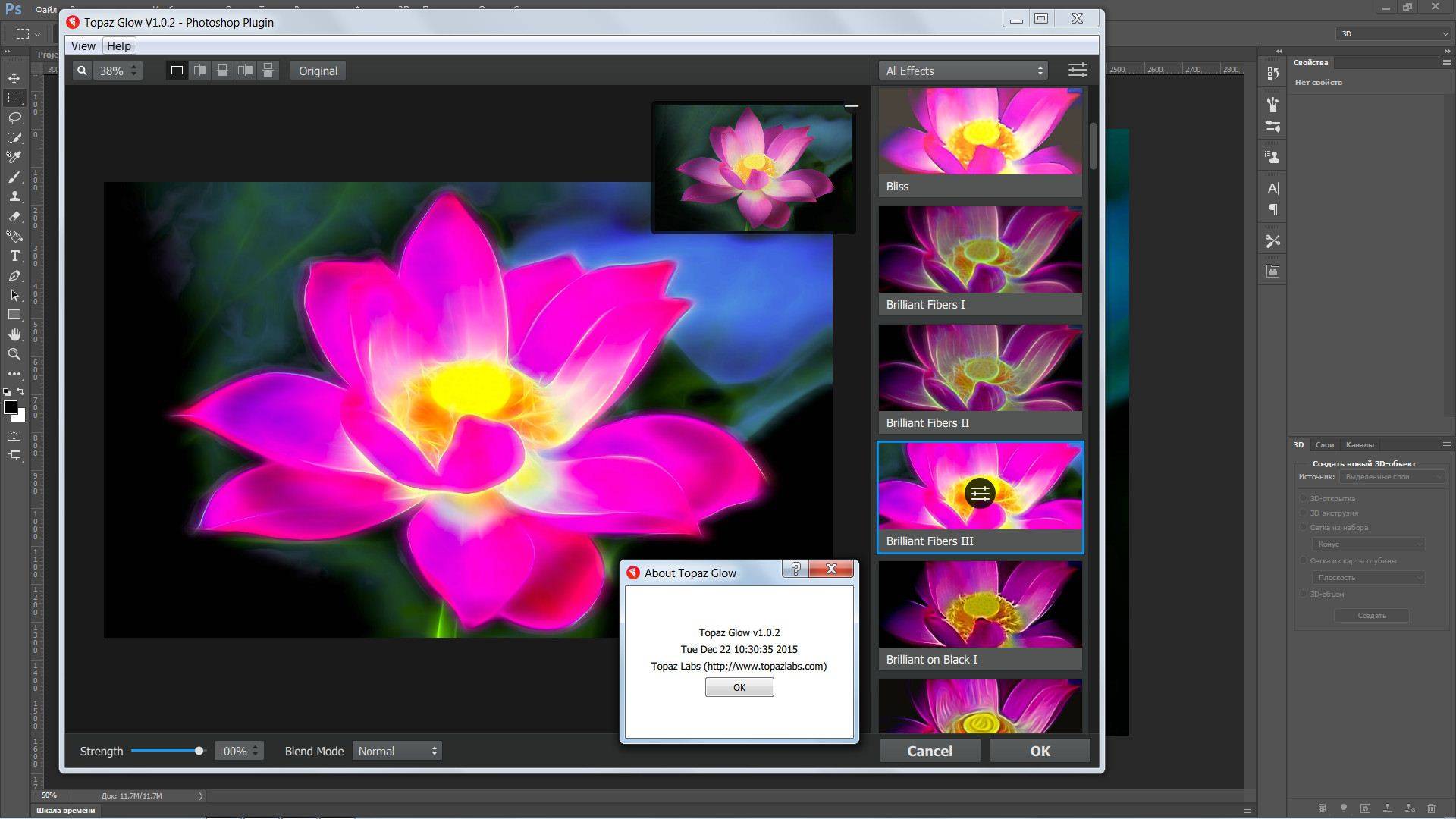The image size is (1456, 819).
Task: Choose the Bliss effect preset
Action: tap(980, 143)
